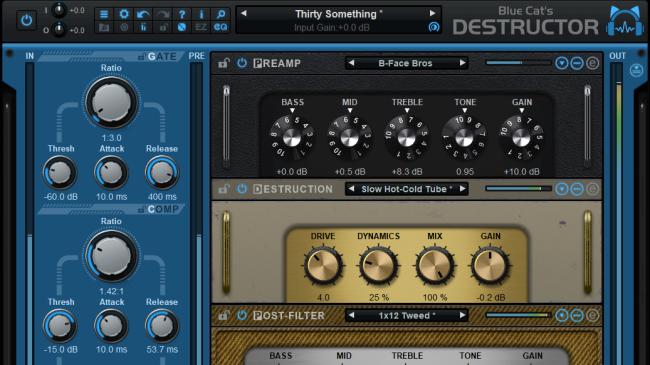Open the info 'i' icon
Viewport: 650px width, 365px height.
(x=201, y=14)
